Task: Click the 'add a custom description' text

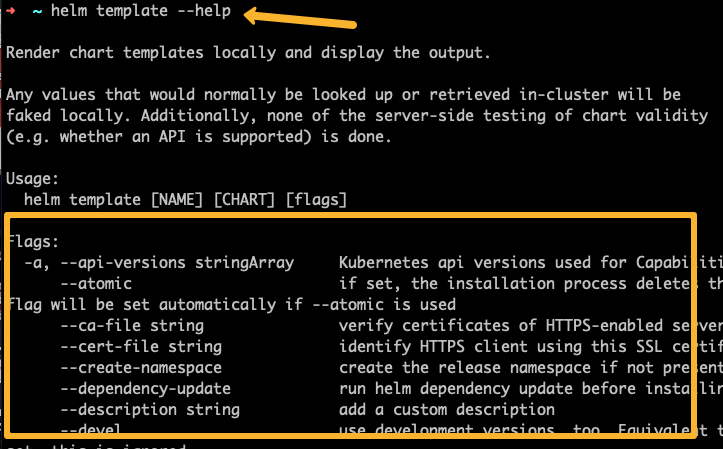Action: [447, 409]
